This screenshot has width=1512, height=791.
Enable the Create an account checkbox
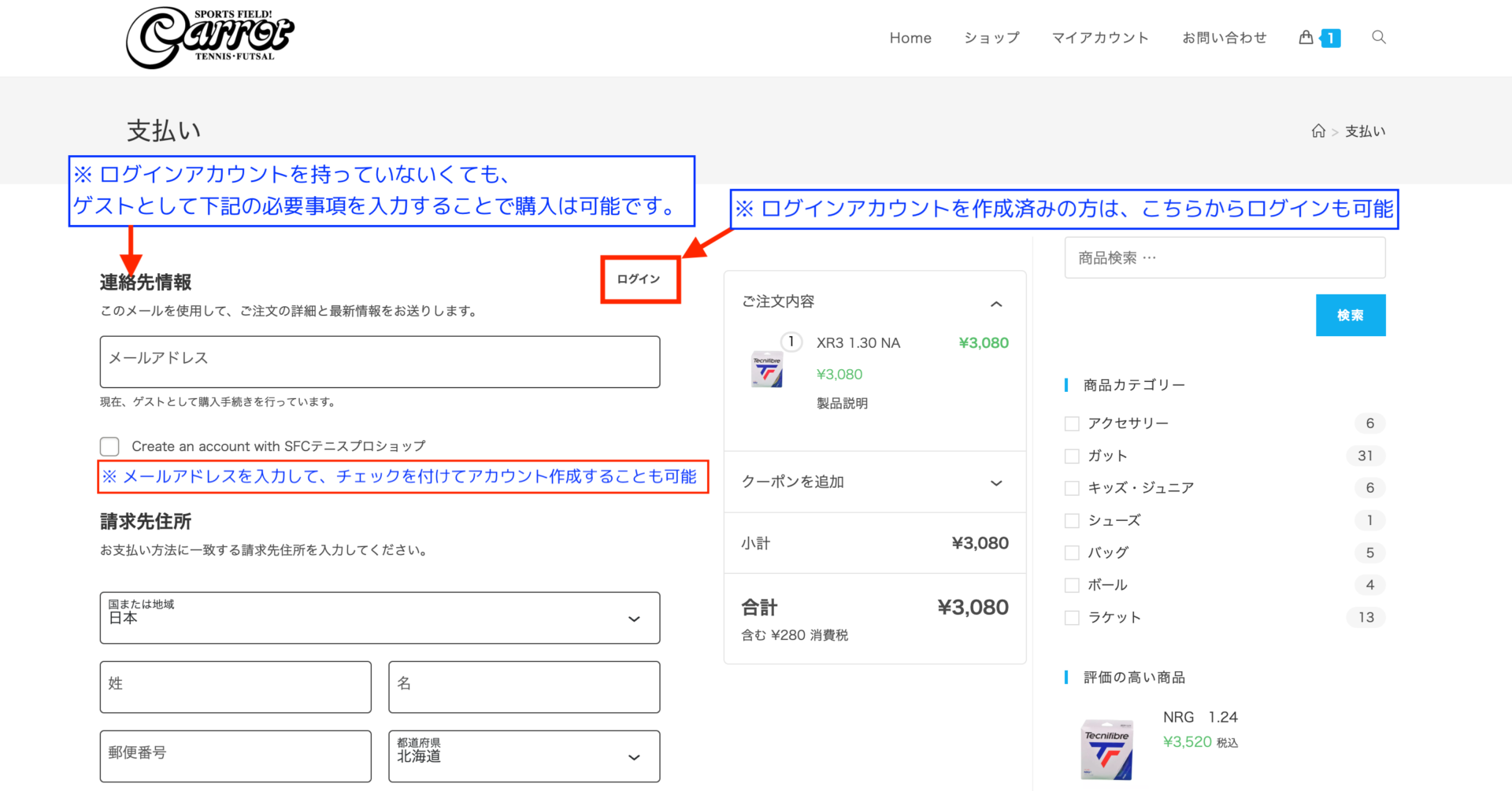tap(110, 446)
